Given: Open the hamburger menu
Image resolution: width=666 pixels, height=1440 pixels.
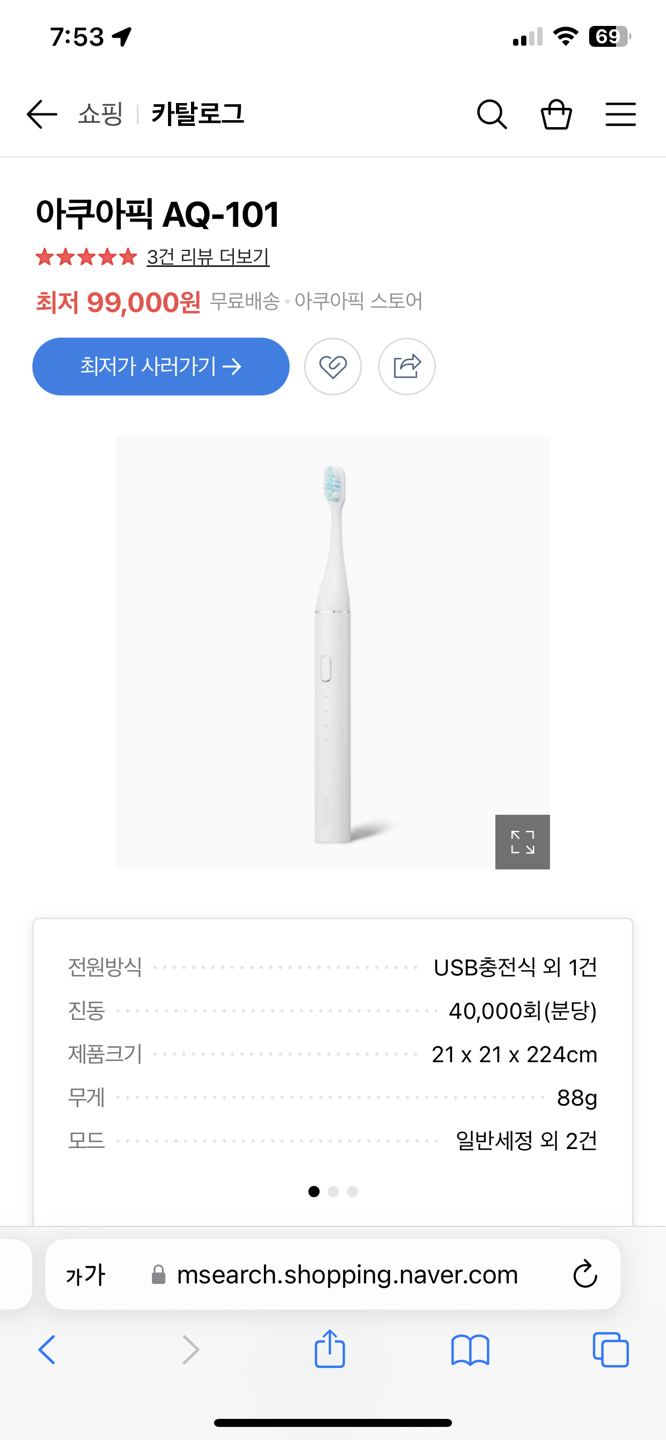Looking at the screenshot, I should tap(620, 114).
